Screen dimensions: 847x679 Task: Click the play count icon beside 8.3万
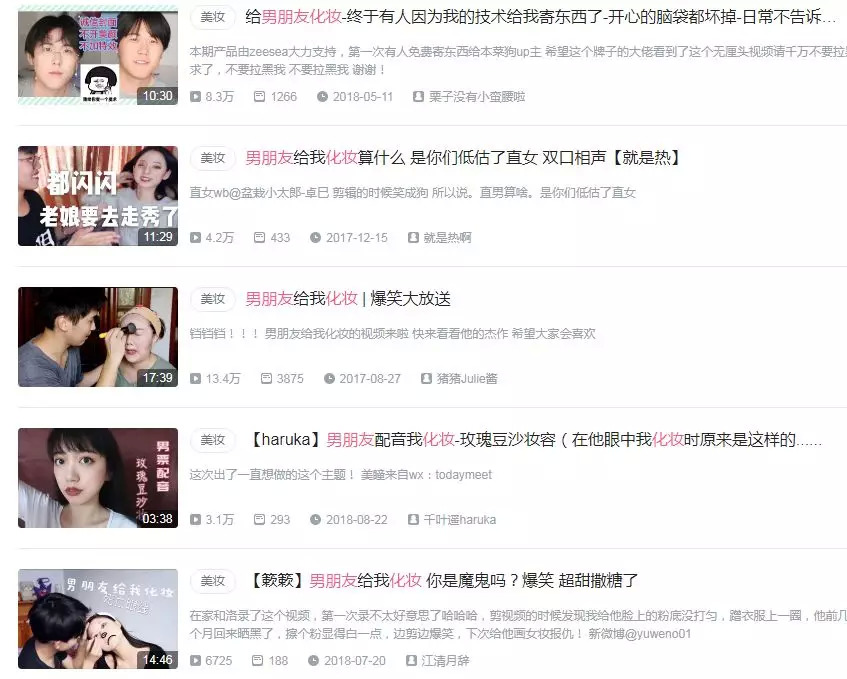point(196,97)
